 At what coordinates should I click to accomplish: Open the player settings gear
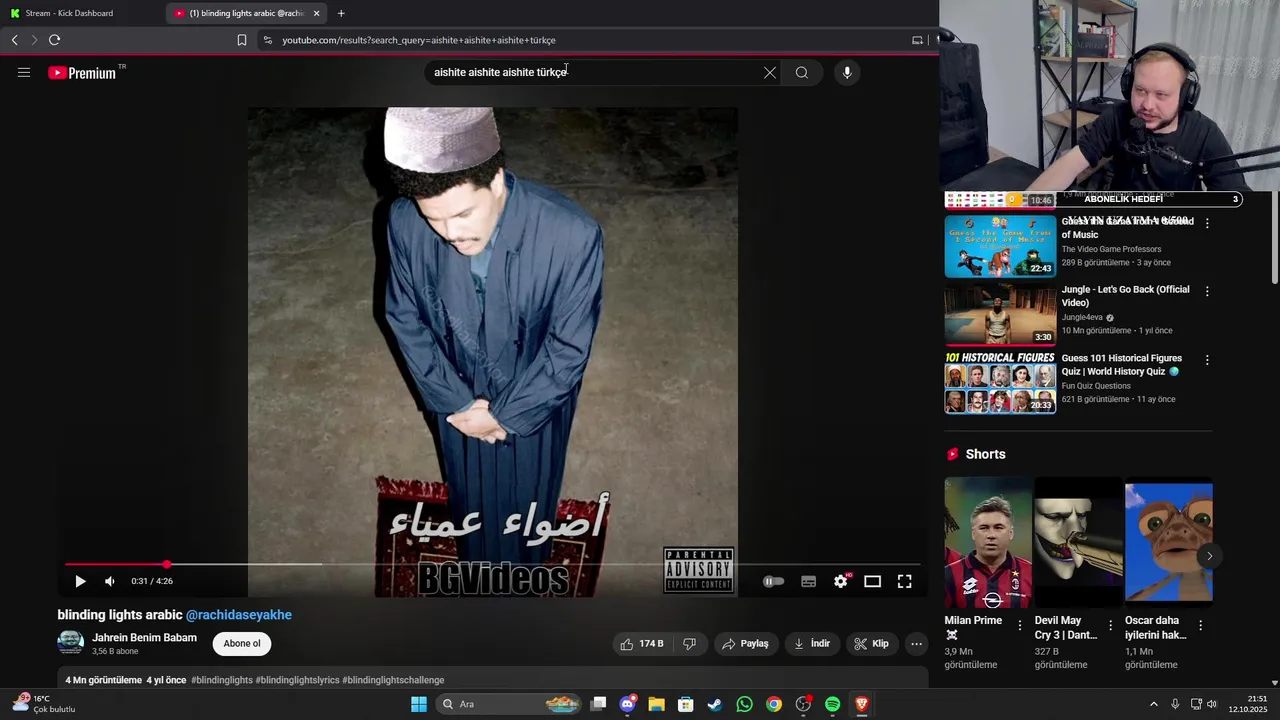[841, 581]
